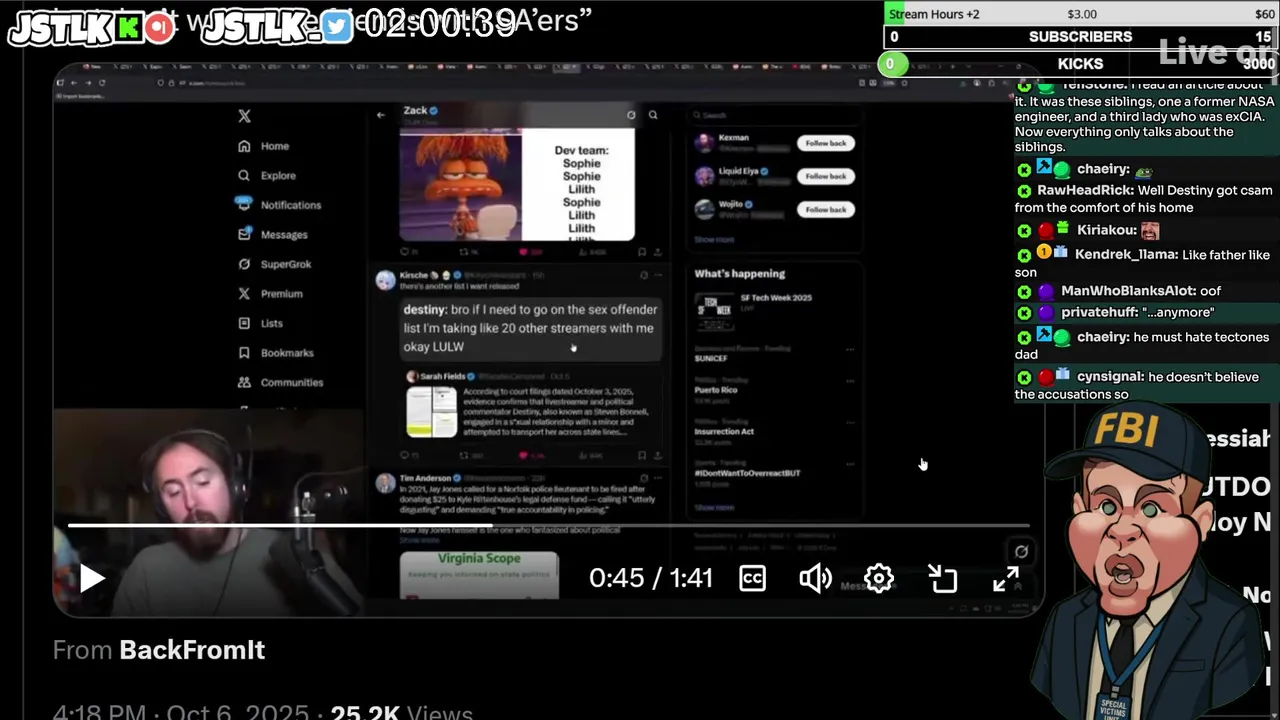Play the paused video

click(92, 578)
